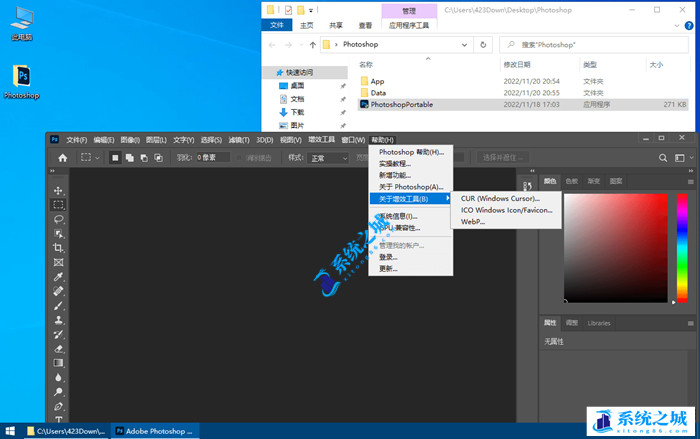Select the Gradient tool
The image size is (700, 439).
[58, 363]
